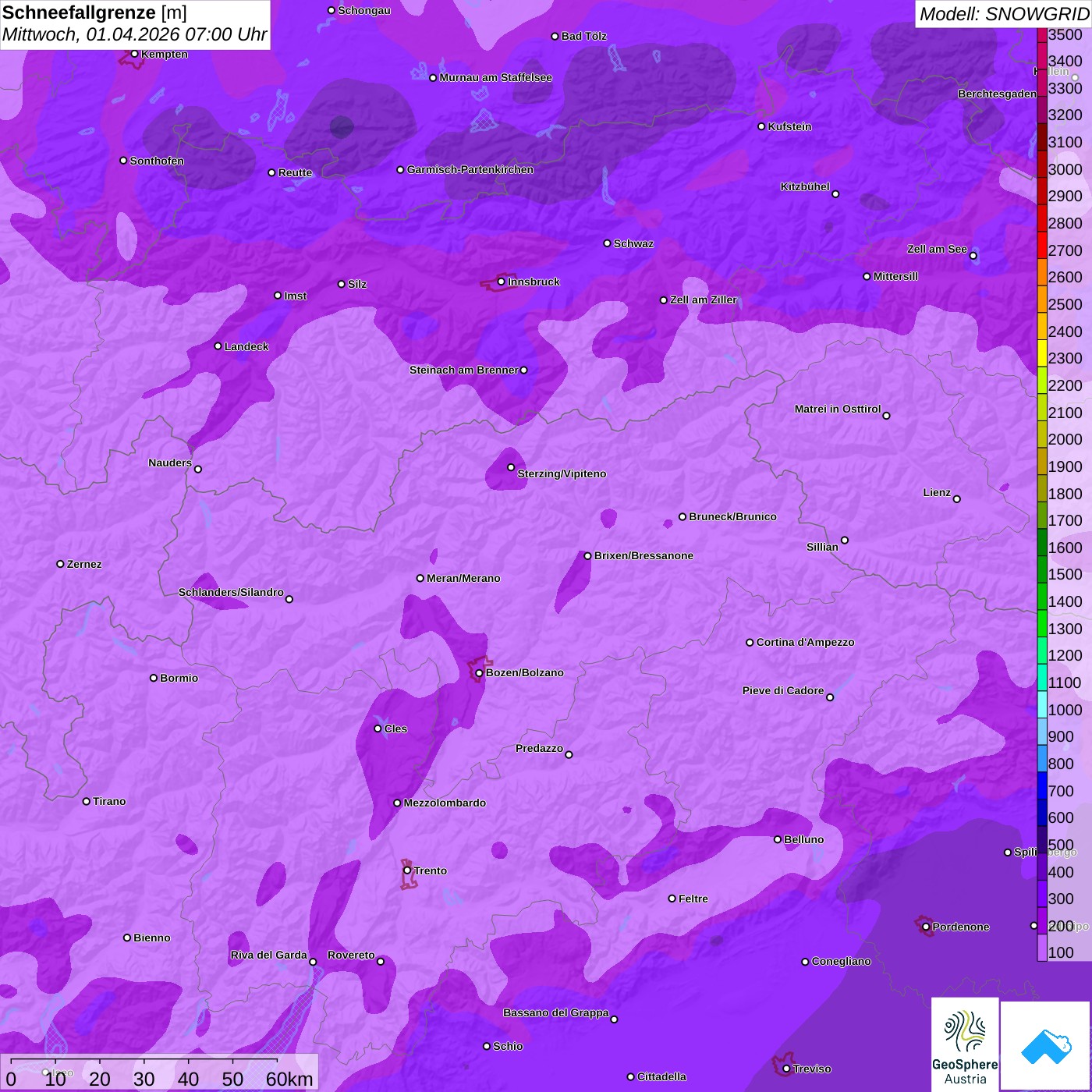Click the date 'Mittwoch, 01.04.2026 07:00 Uhr'
The image size is (1092, 1092).
coord(134,35)
